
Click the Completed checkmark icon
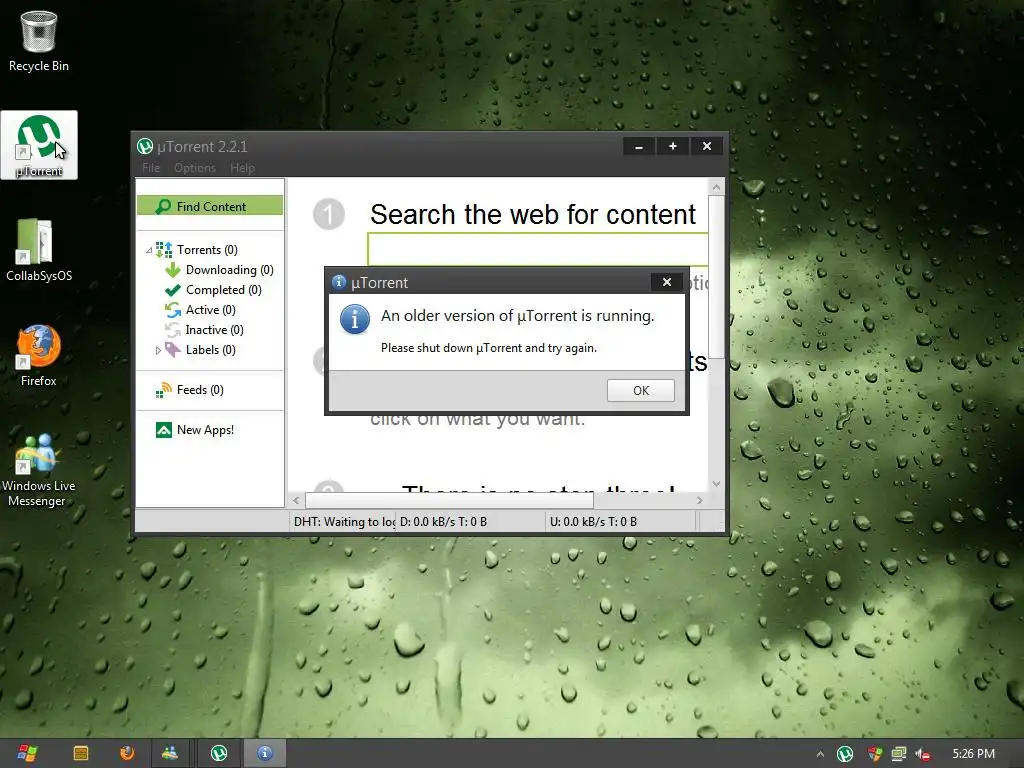click(x=172, y=290)
